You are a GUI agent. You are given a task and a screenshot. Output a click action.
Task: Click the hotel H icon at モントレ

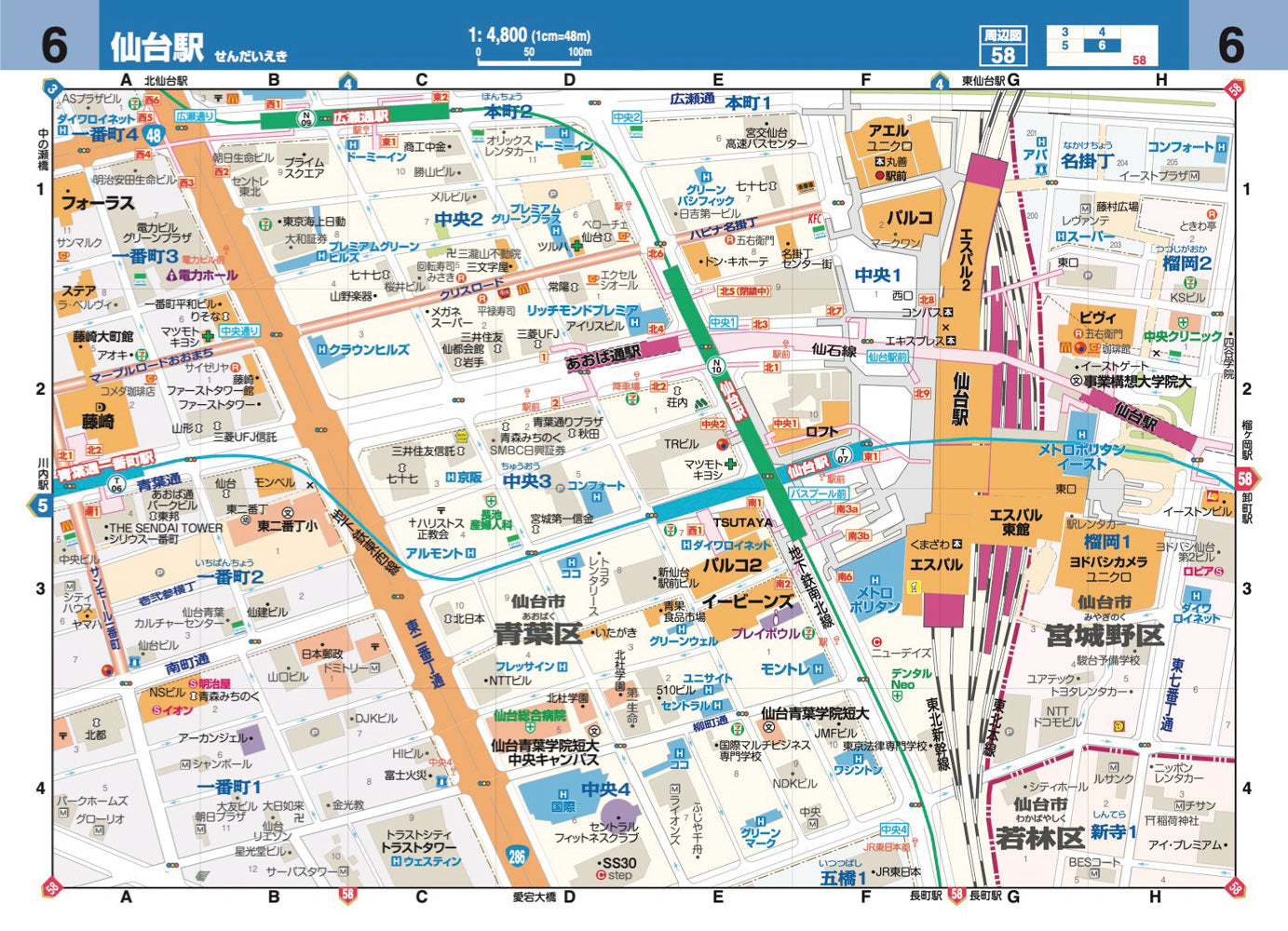[818, 668]
